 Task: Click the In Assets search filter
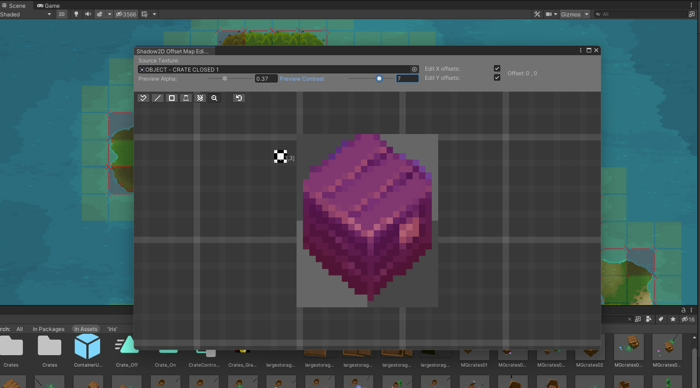86,329
